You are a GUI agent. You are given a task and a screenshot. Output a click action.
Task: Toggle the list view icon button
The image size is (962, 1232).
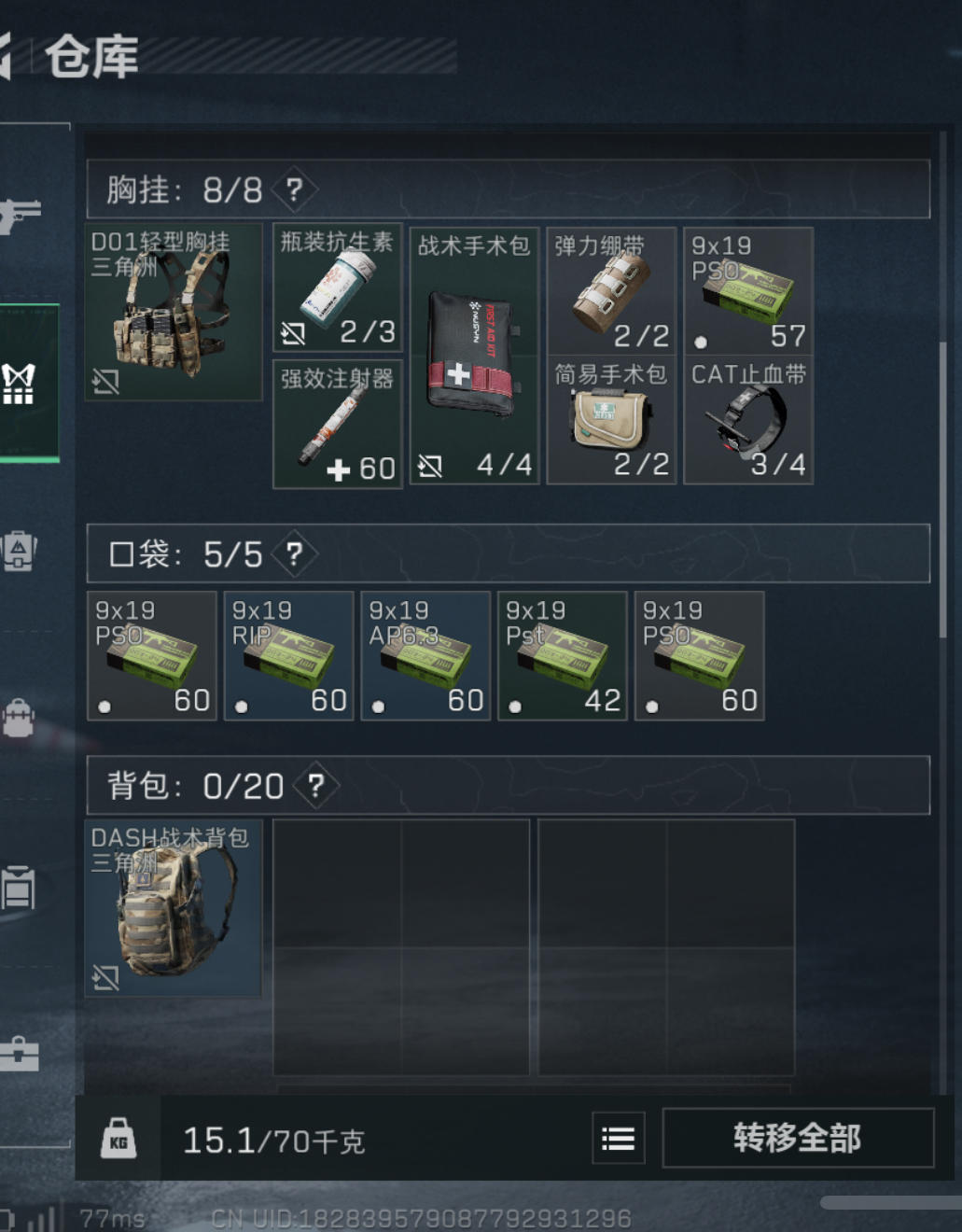[x=619, y=1138]
